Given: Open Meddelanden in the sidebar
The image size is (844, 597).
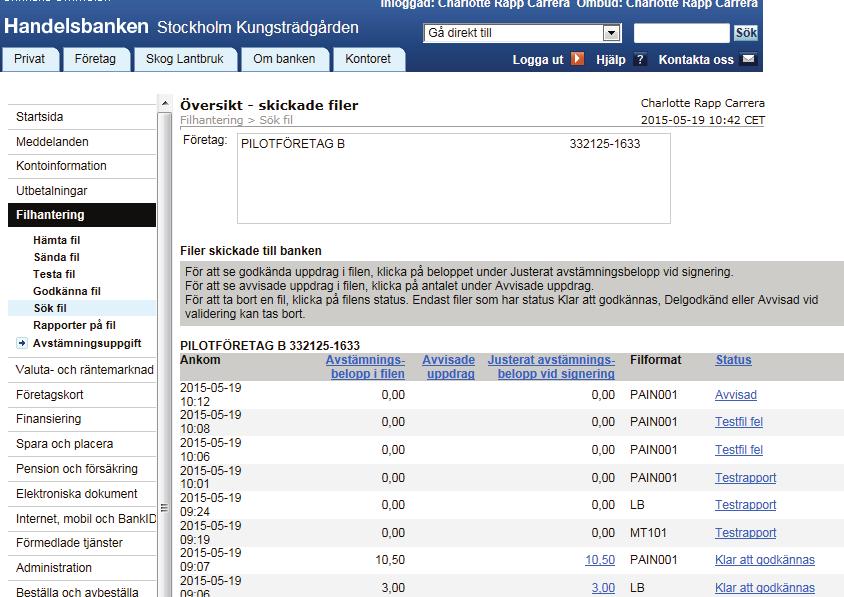Looking at the screenshot, I should coord(82,142).
